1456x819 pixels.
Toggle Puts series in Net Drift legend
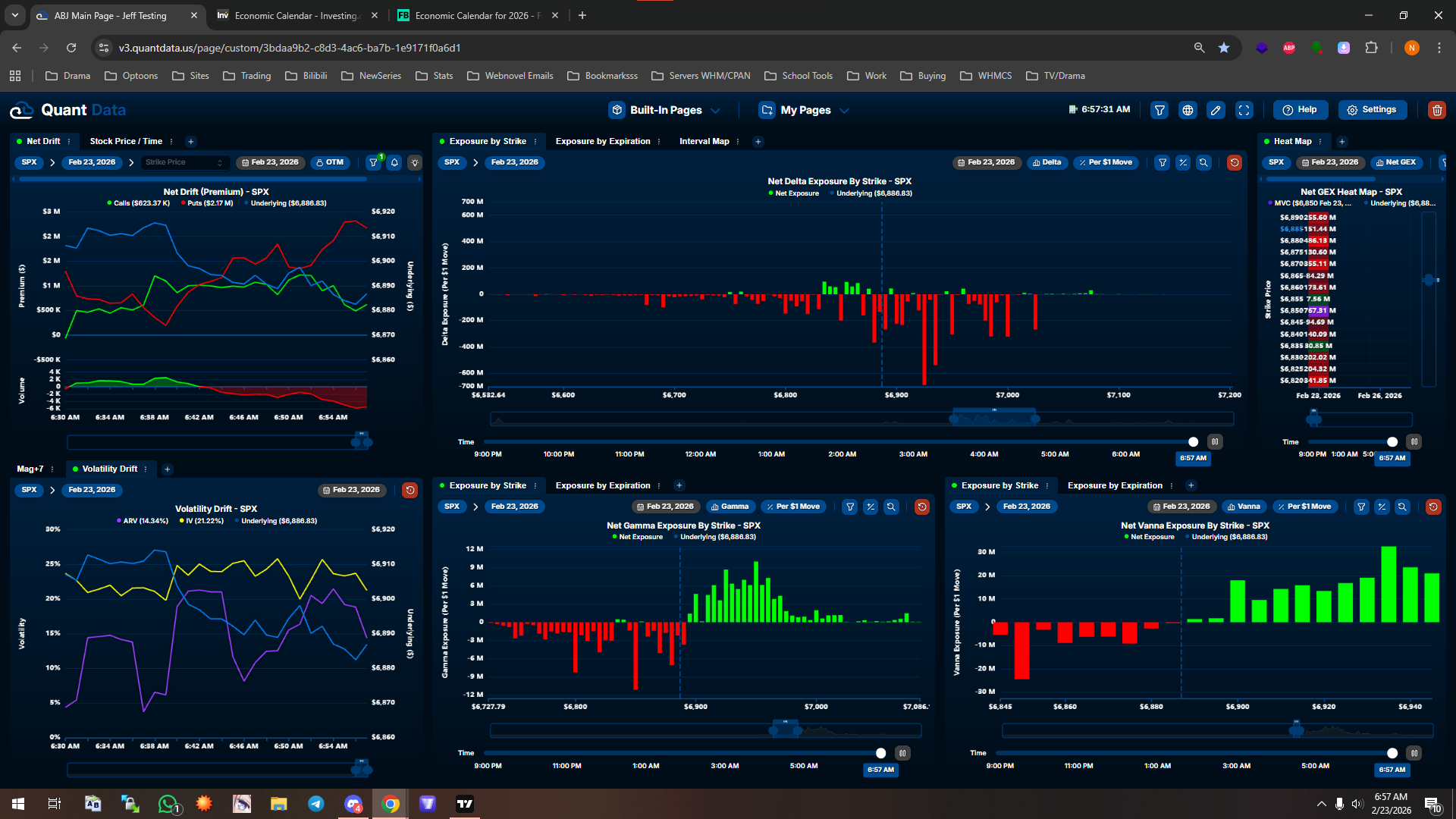pos(207,203)
